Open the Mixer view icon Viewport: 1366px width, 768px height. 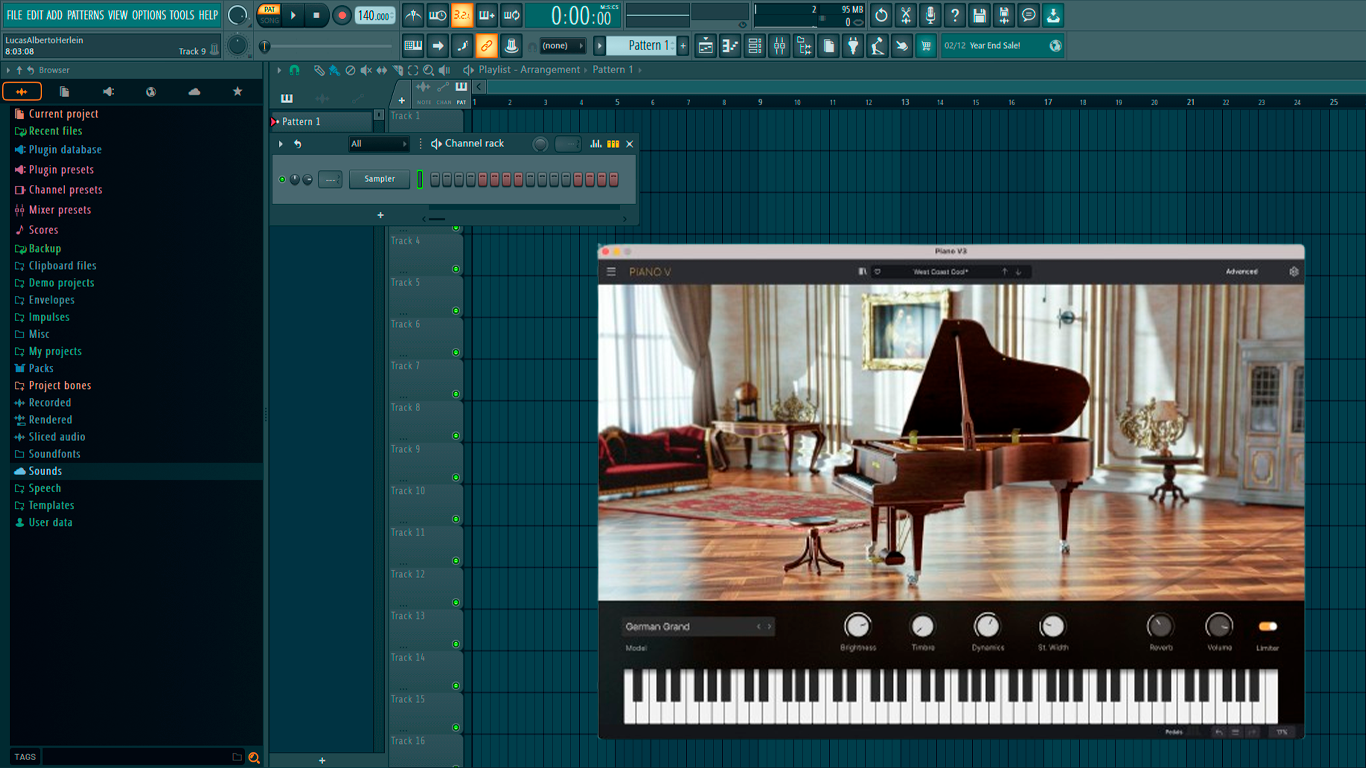779,46
